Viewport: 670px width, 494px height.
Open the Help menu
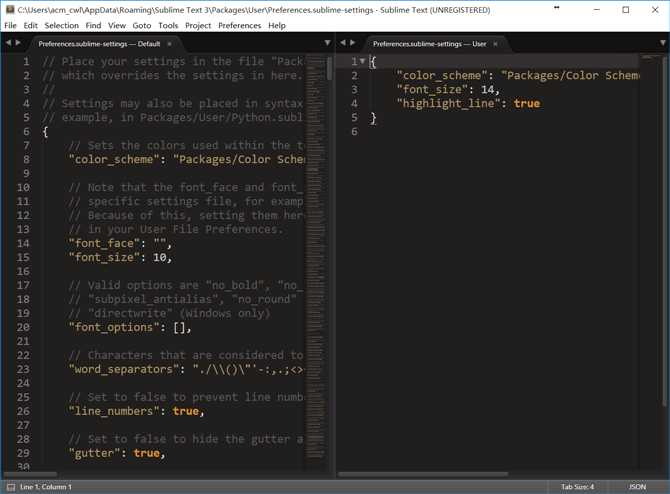coord(277,26)
